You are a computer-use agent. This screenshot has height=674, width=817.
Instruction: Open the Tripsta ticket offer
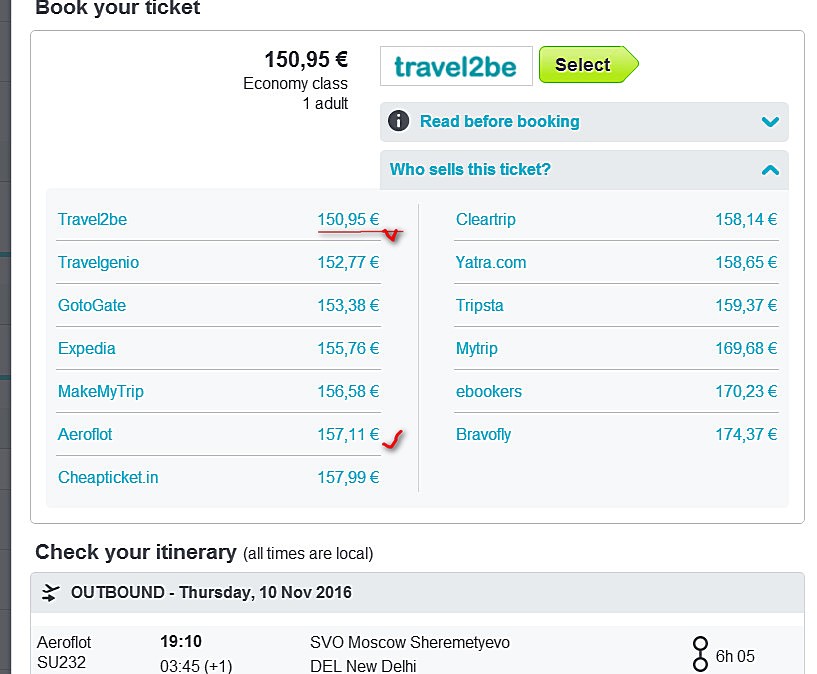tap(480, 306)
